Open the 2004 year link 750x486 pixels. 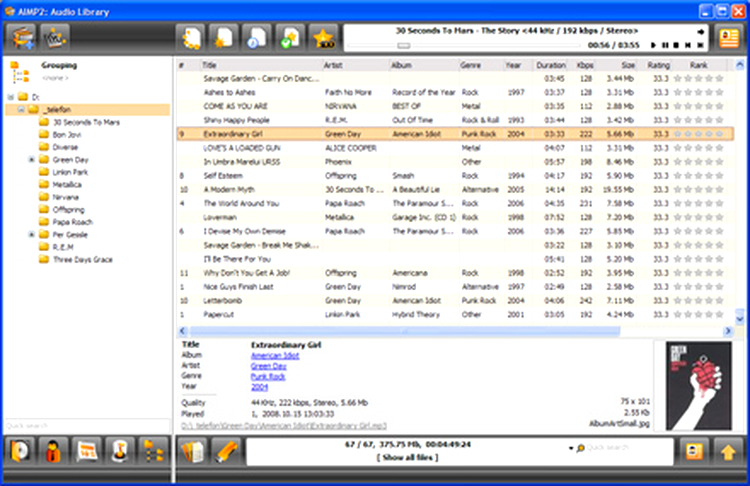click(259, 387)
